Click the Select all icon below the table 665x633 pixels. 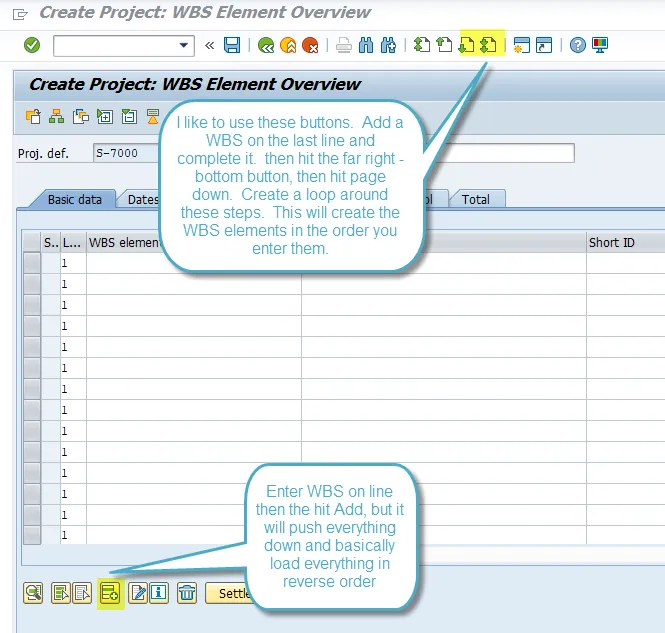point(60,593)
